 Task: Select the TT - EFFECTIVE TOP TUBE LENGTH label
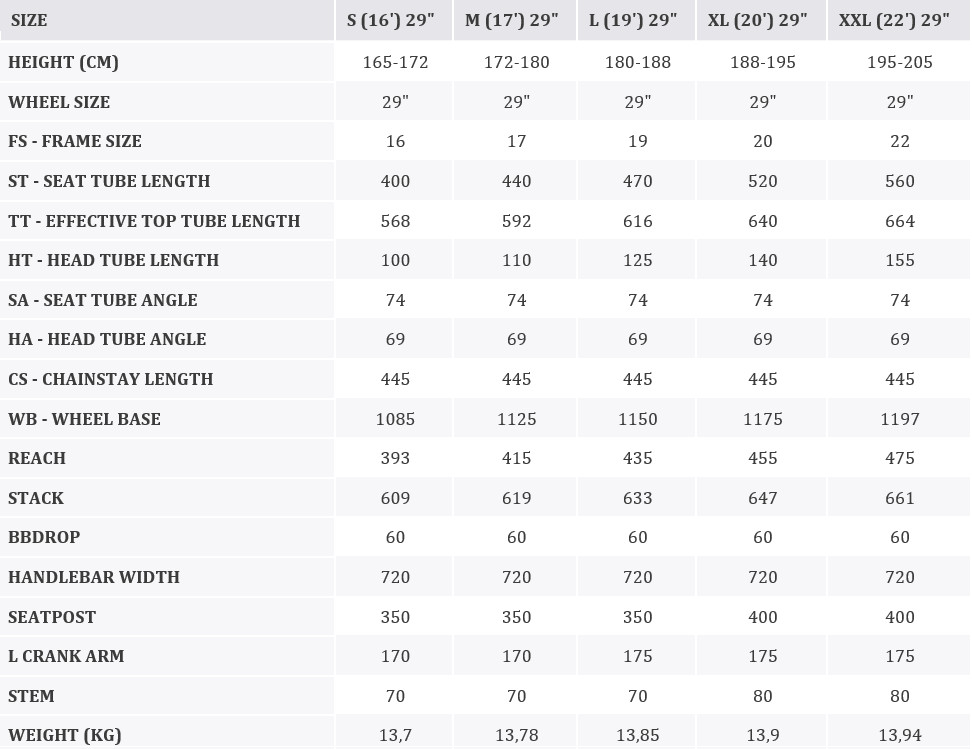tap(154, 221)
